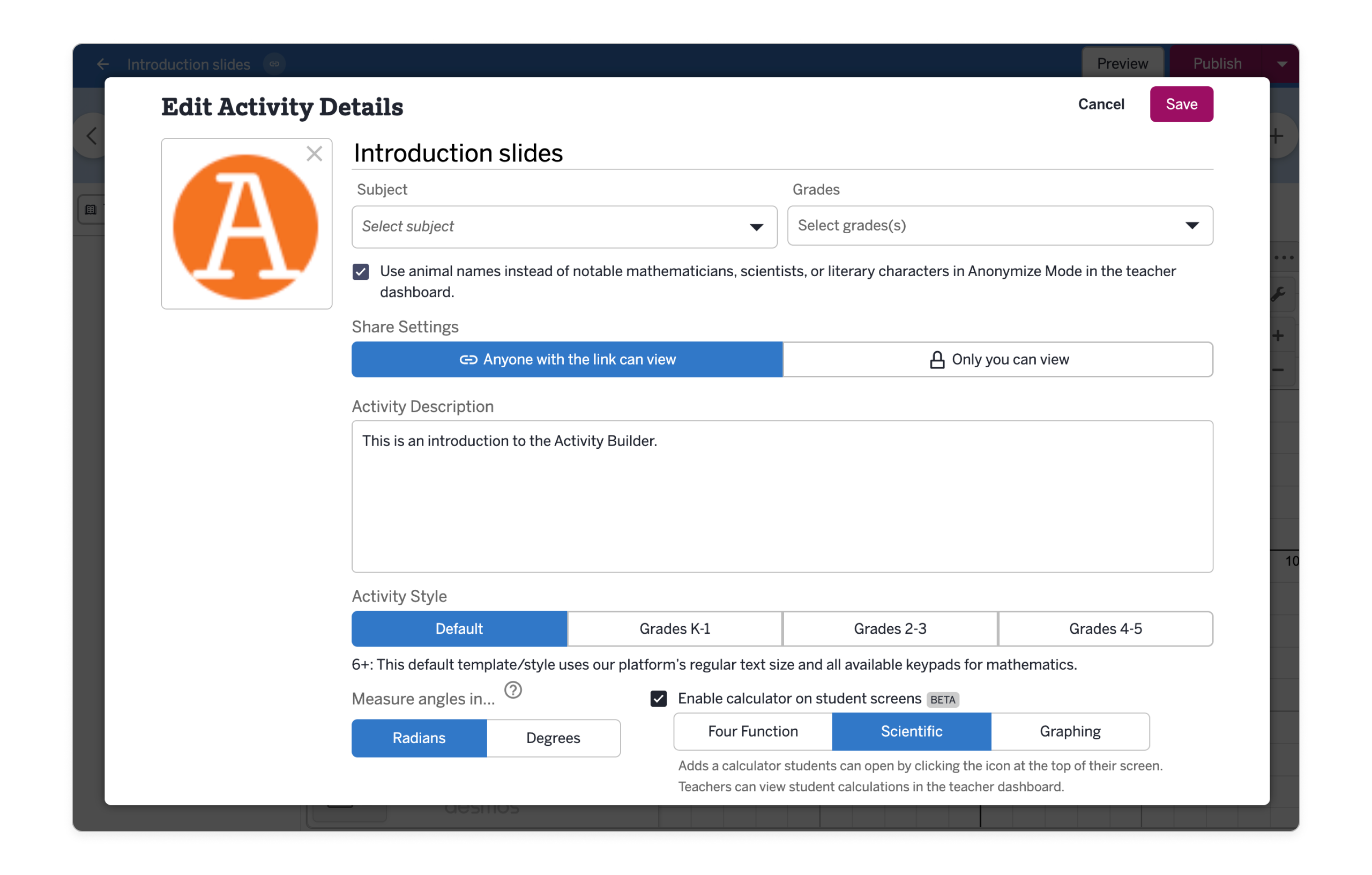
Task: Click the book icon at left edge
Action: click(x=91, y=209)
